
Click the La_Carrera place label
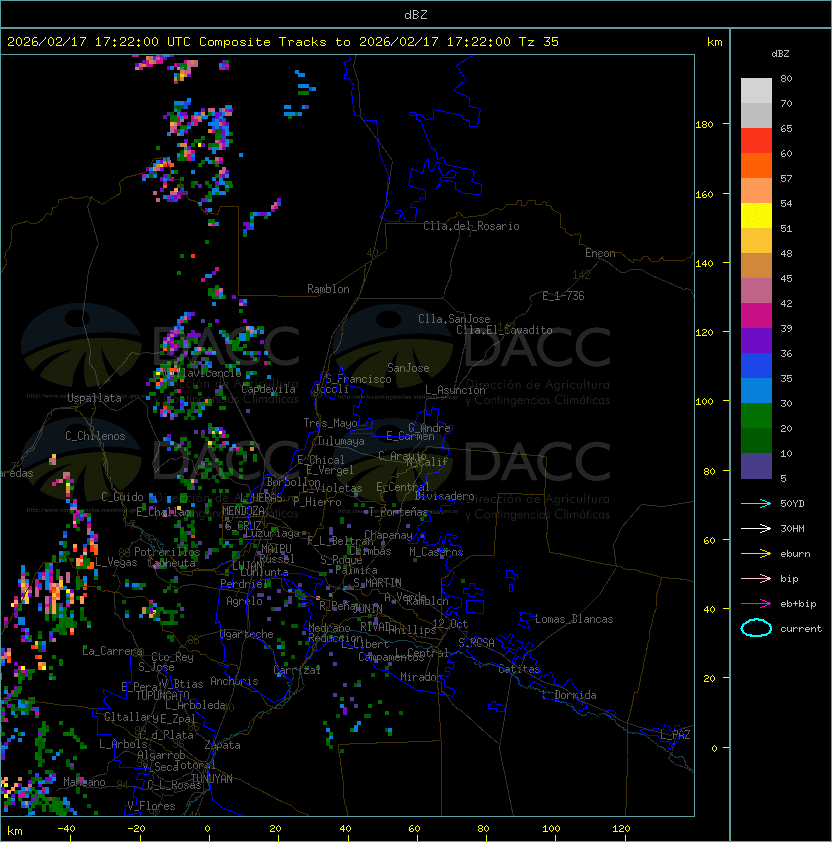(x=112, y=651)
